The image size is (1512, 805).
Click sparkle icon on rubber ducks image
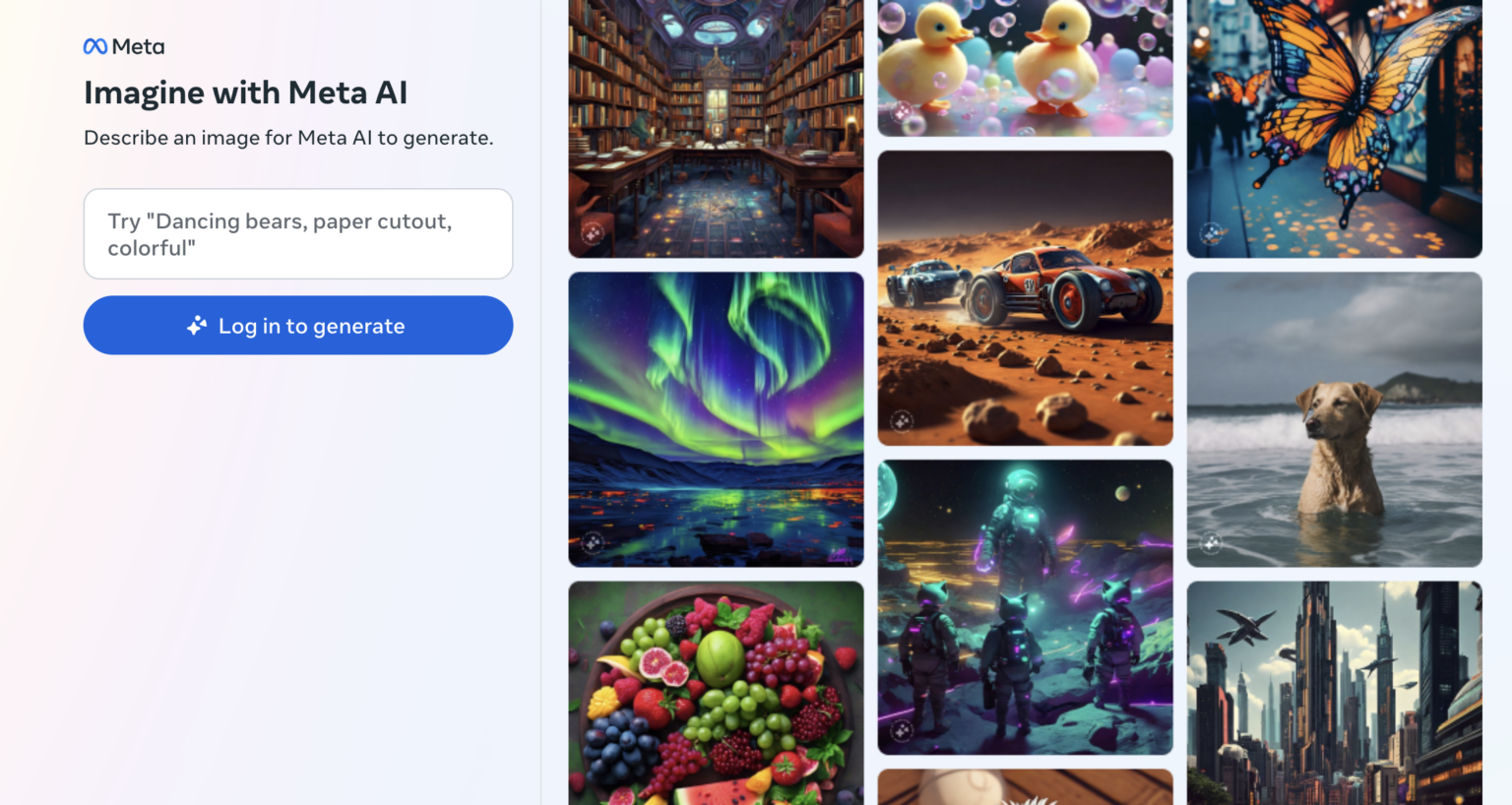coord(902,112)
